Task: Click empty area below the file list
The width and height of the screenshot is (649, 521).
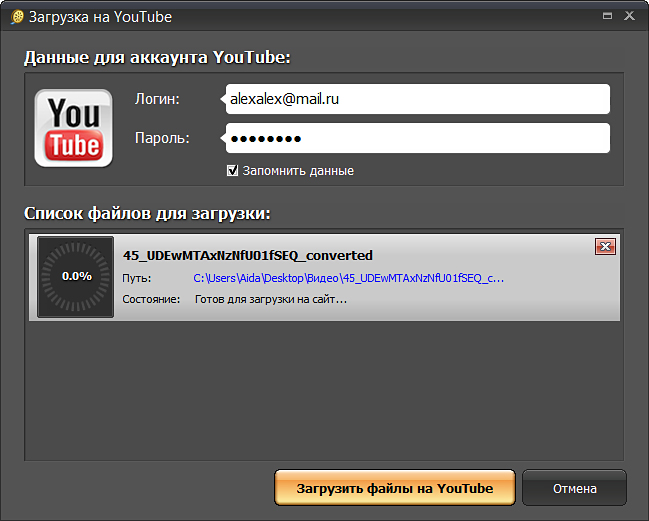Action: [324, 390]
